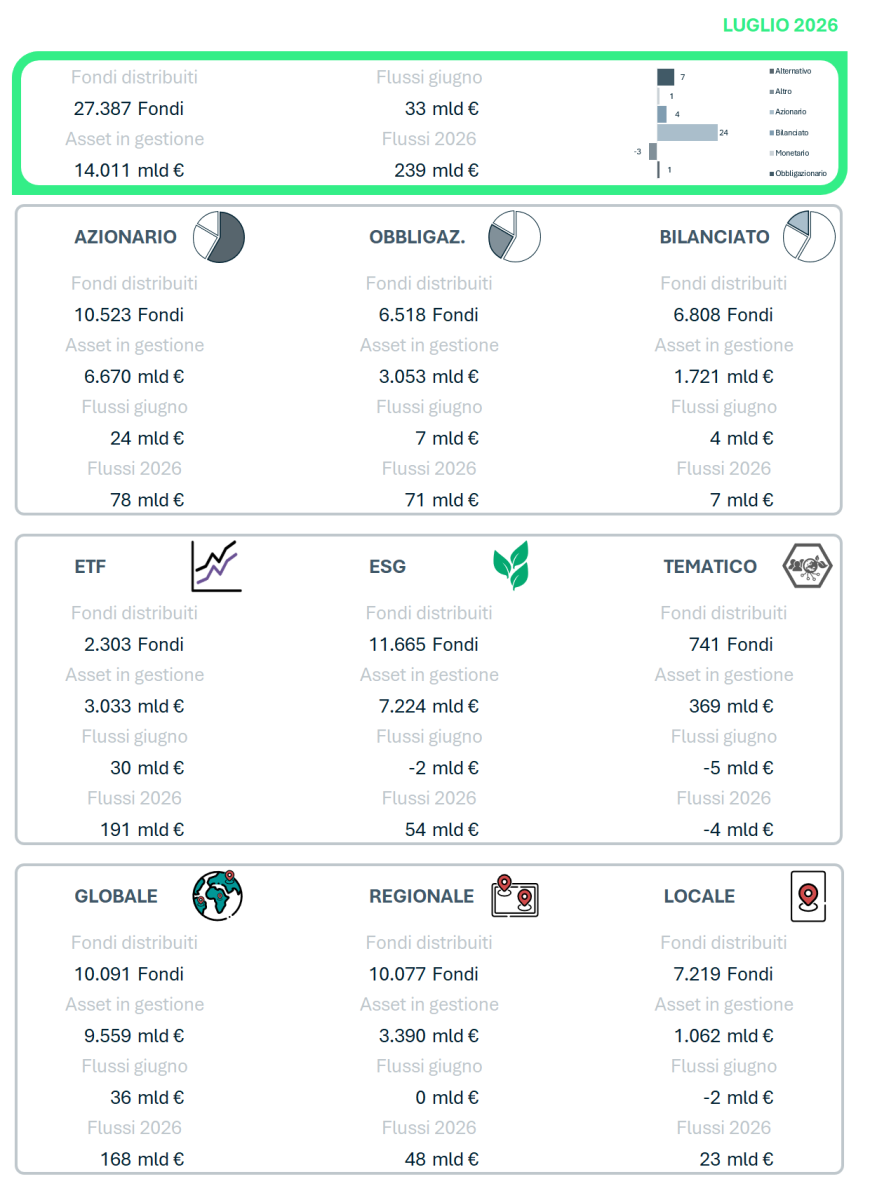
Task: Click the 27.387 Fondi total value
Action: click(x=129, y=108)
